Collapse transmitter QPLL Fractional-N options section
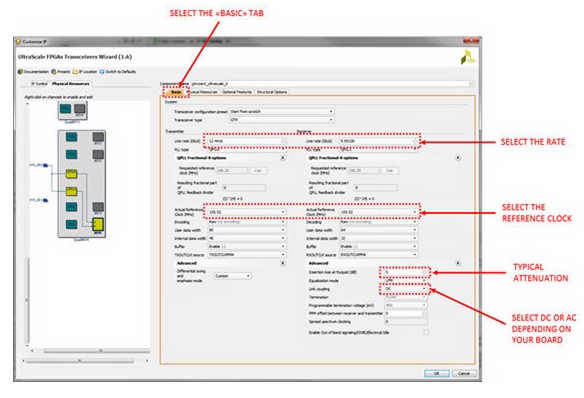This screenshot has height=398, width=584. click(283, 158)
